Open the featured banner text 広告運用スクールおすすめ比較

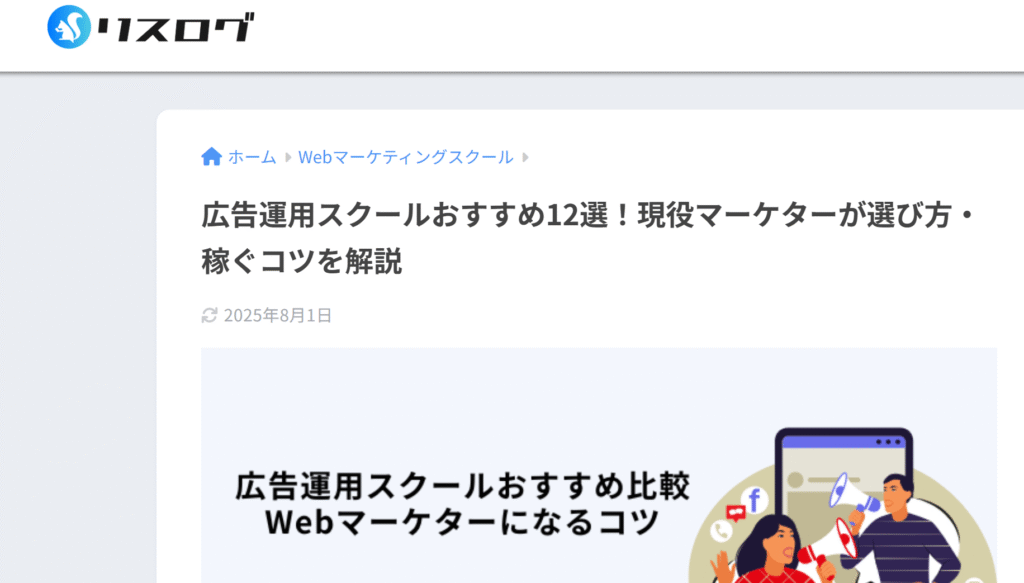(x=462, y=486)
